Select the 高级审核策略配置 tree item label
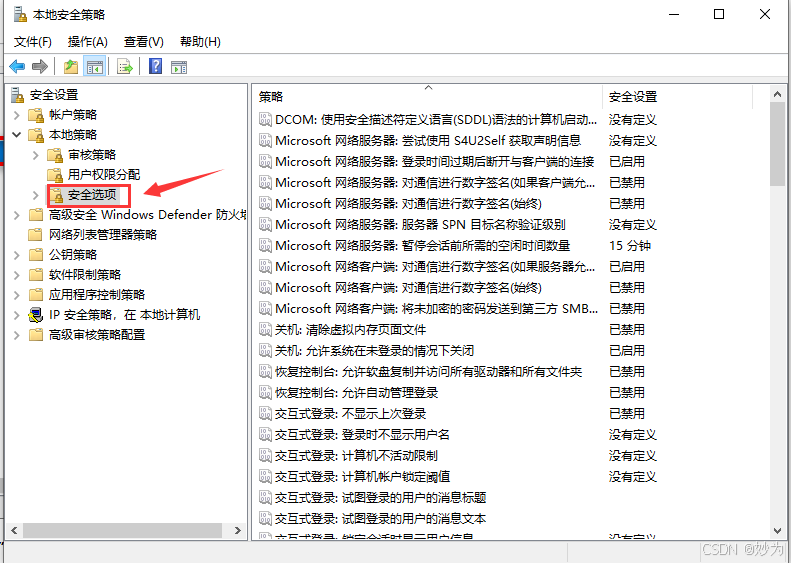 tap(97, 334)
